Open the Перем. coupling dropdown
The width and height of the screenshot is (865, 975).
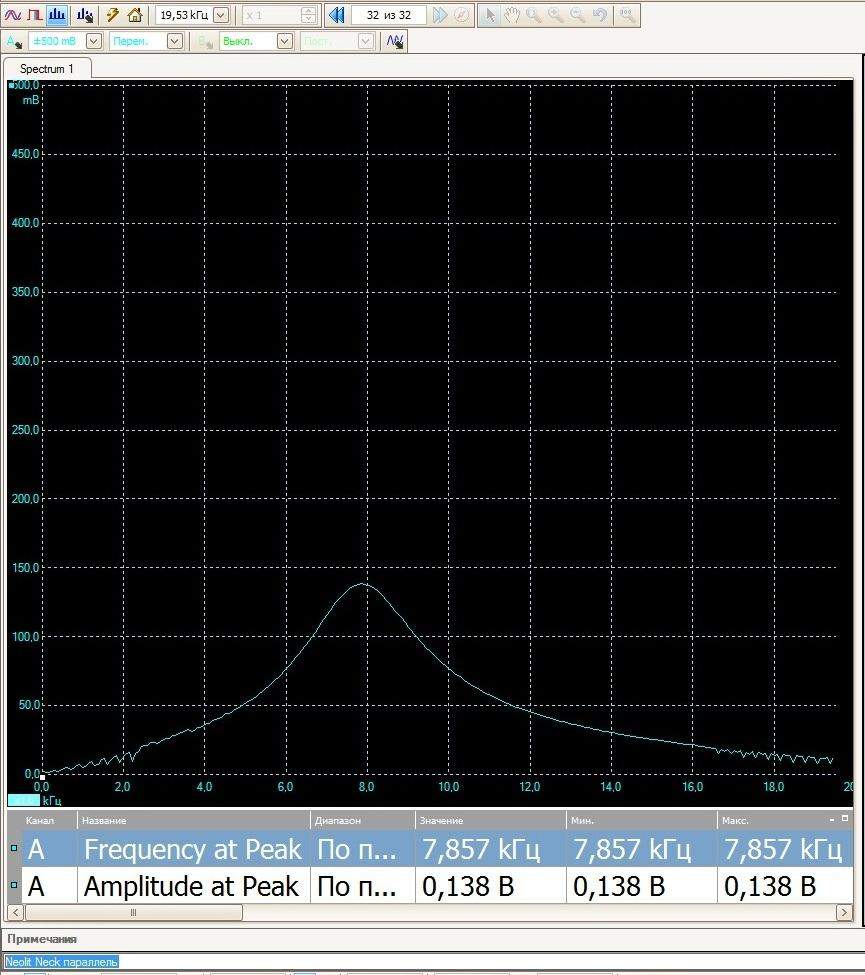[x=175, y=41]
